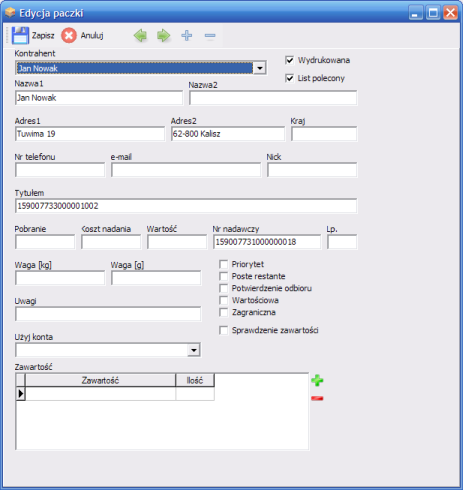Open the Kontrahent dropdown list

click(x=259, y=68)
